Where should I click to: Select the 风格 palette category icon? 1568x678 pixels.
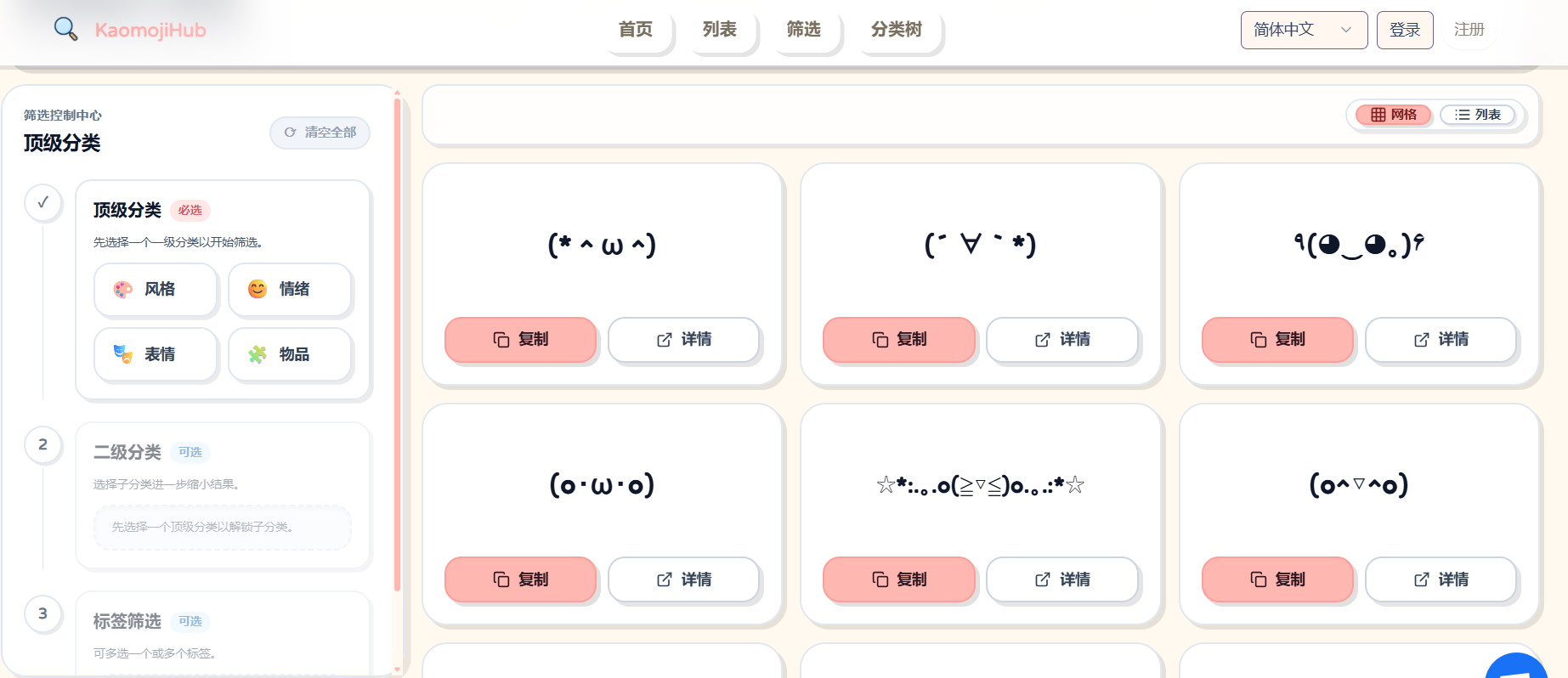(x=123, y=290)
